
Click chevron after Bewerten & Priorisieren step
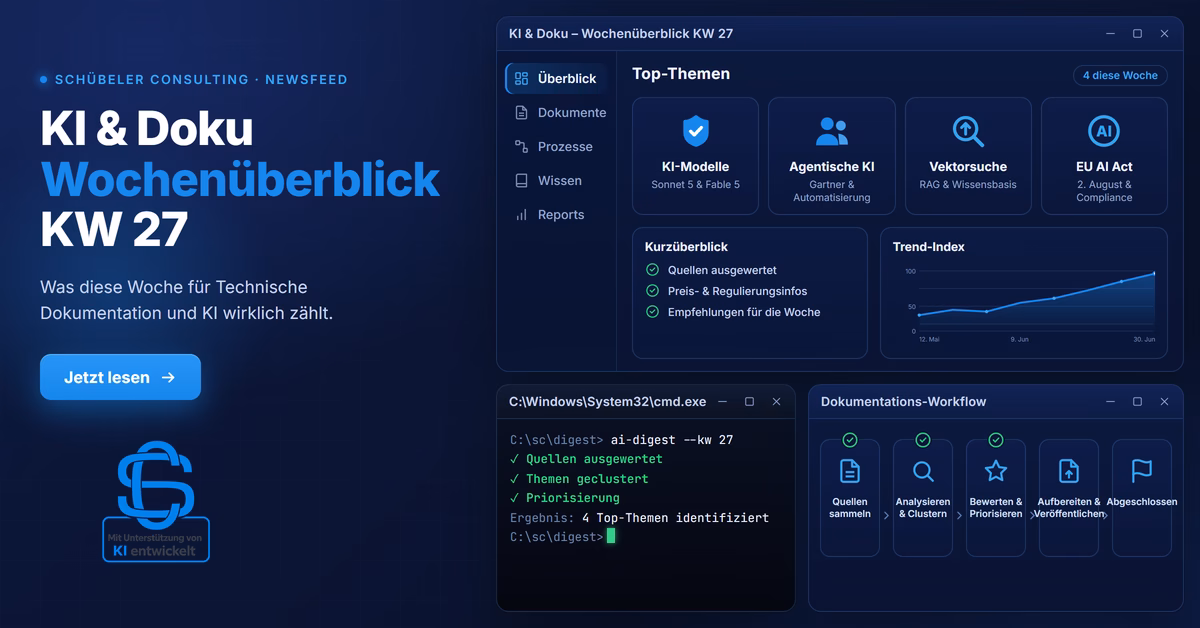tap(1032, 516)
